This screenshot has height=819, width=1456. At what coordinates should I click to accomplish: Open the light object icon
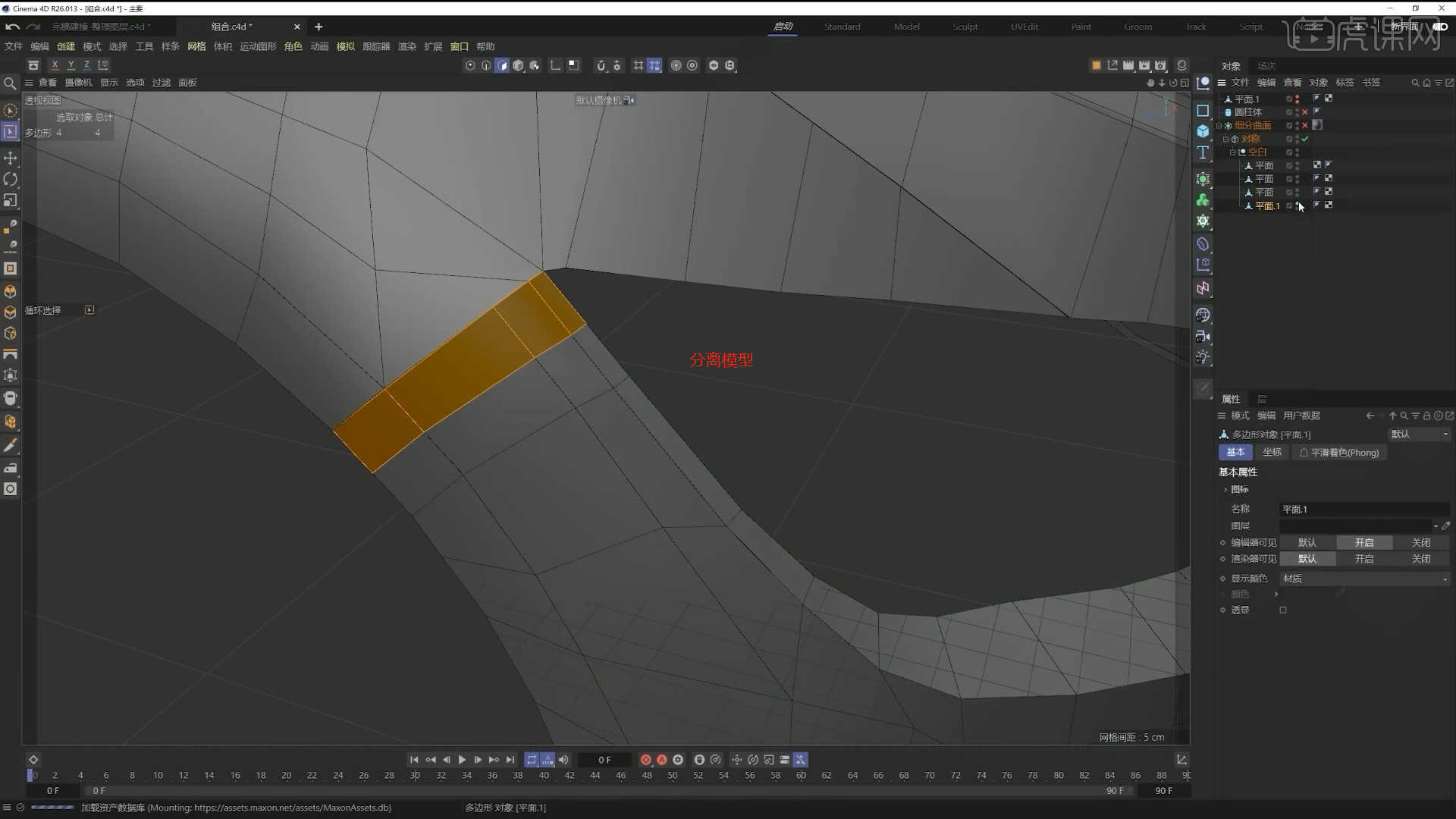pos(1203,357)
